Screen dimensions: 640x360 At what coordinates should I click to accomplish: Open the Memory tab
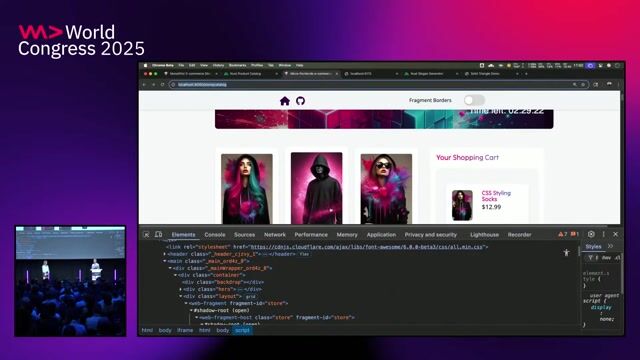point(347,235)
